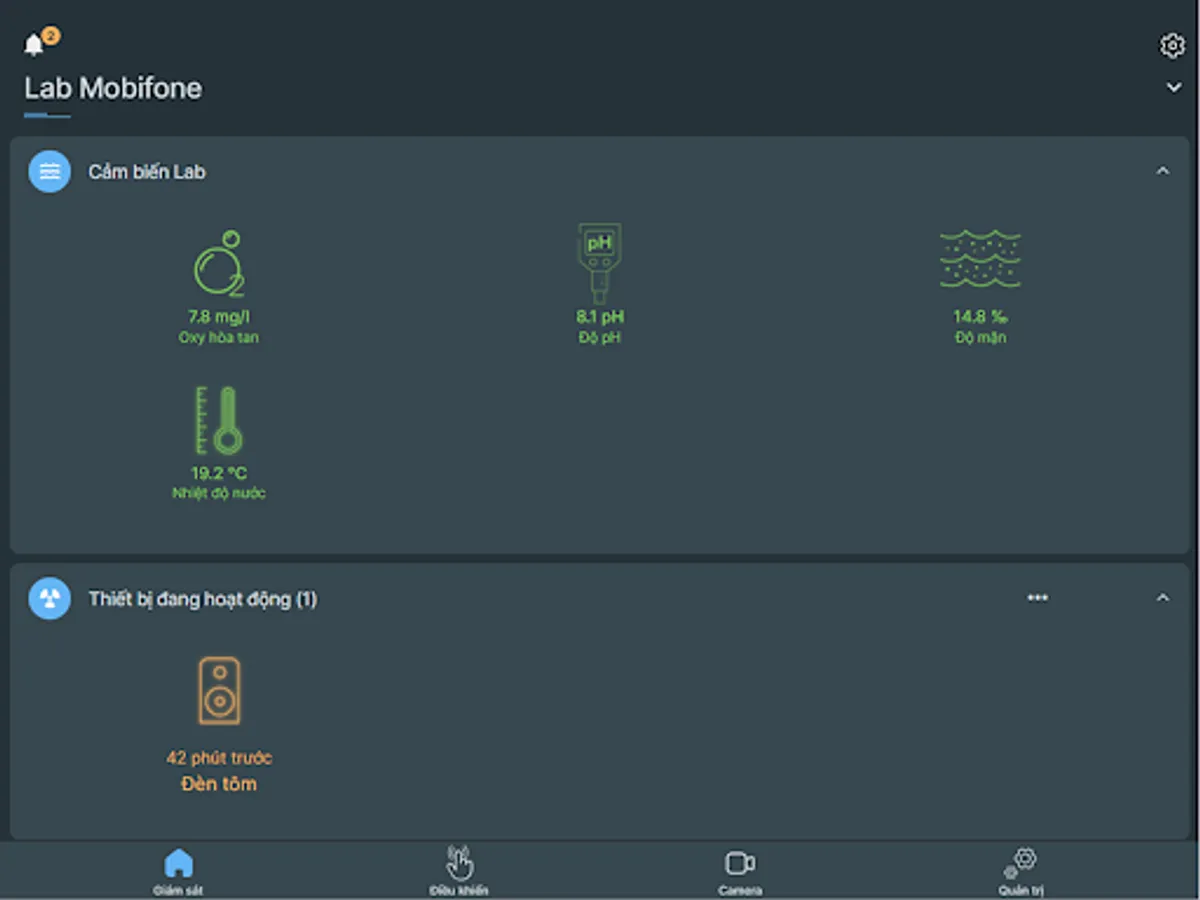
Task: Open the notifications bell icon
Action: point(34,45)
